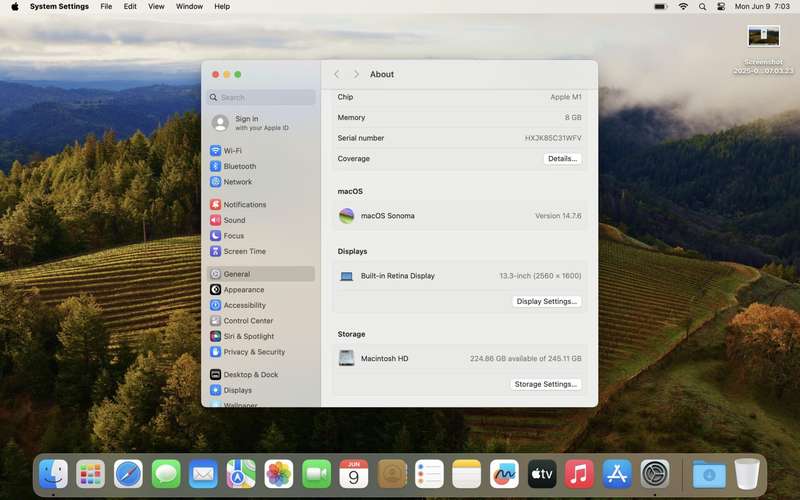Open Storage Settings
800x500 pixels.
[x=545, y=384]
